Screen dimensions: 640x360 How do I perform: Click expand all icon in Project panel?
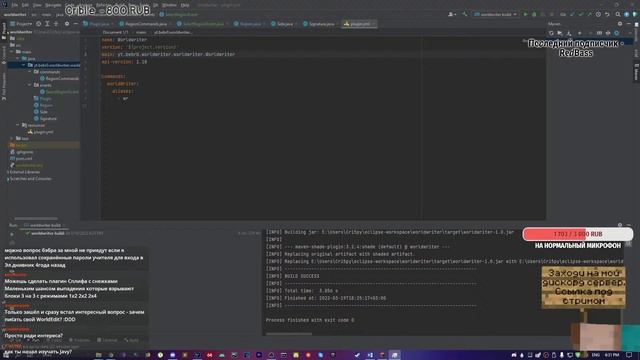(47, 24)
